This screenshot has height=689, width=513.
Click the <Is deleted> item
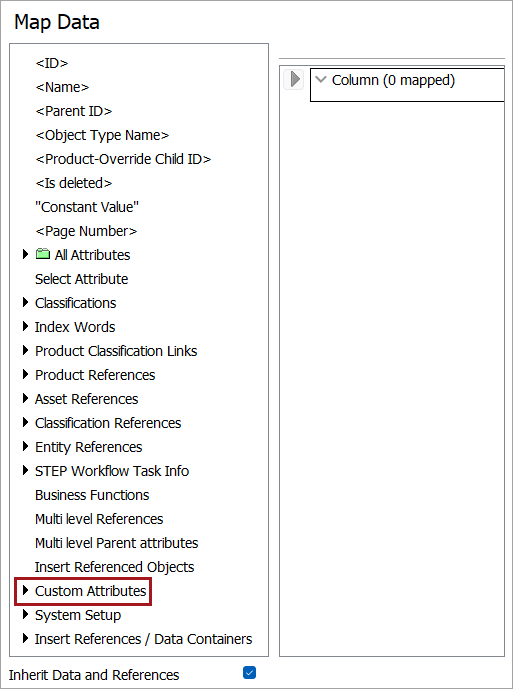(x=73, y=183)
